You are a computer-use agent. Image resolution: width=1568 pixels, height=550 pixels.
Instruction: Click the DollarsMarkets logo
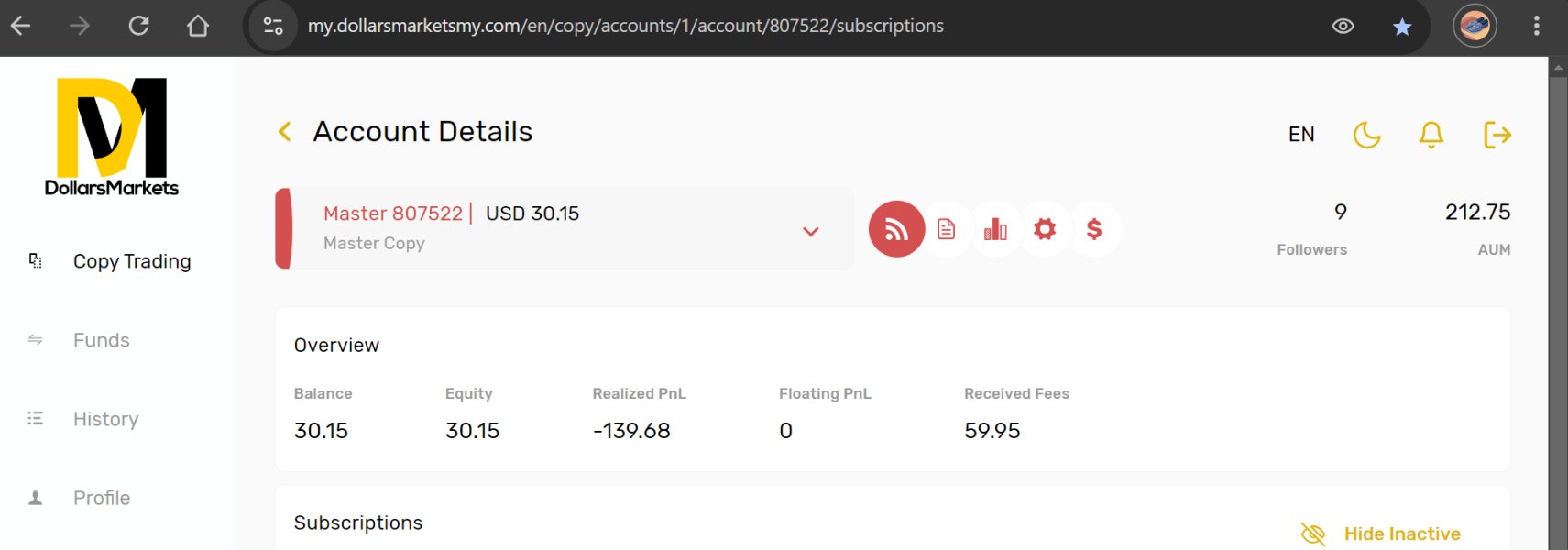point(112,137)
